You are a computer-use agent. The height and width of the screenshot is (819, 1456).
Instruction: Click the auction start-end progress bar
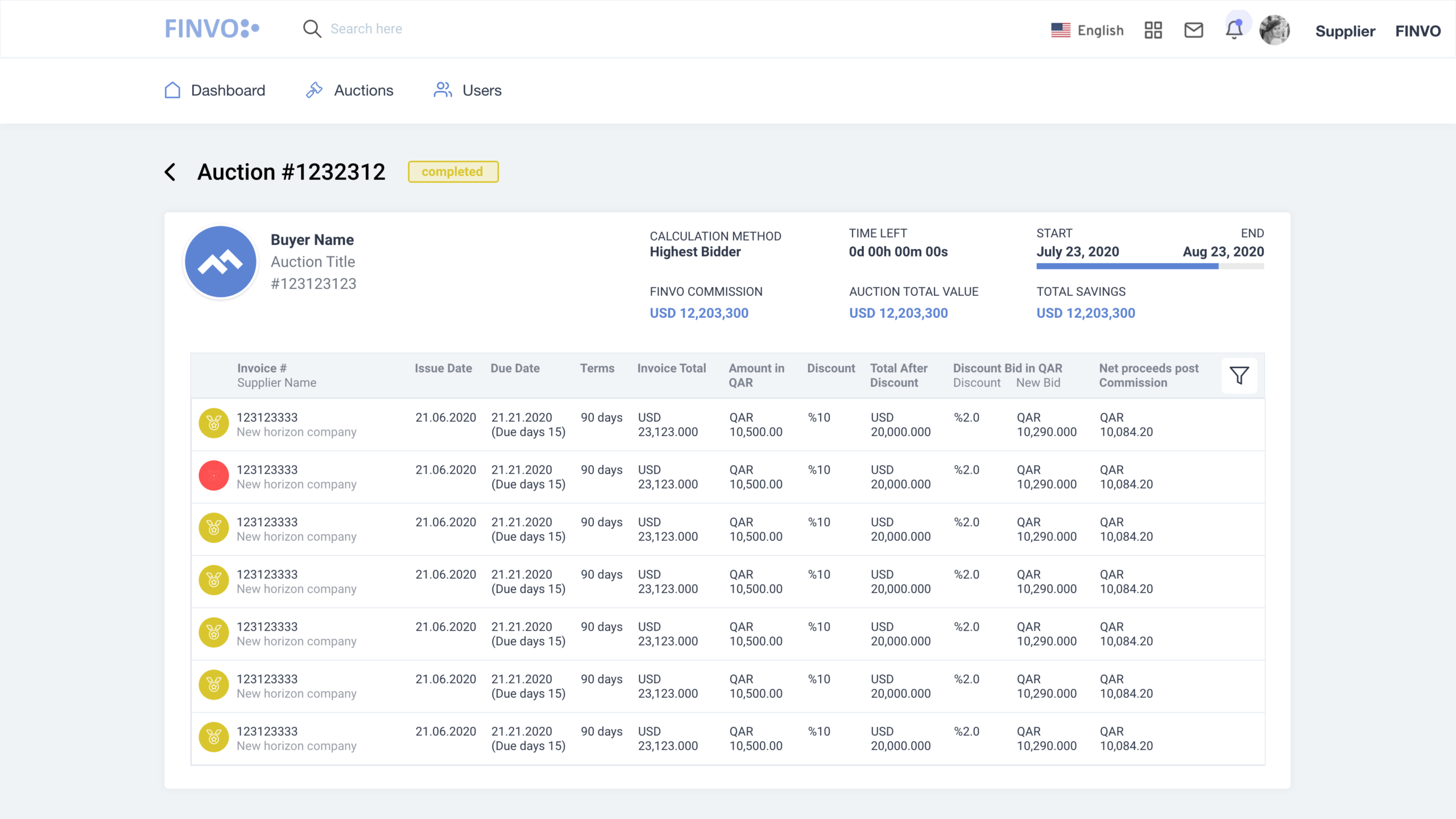coord(1149,266)
